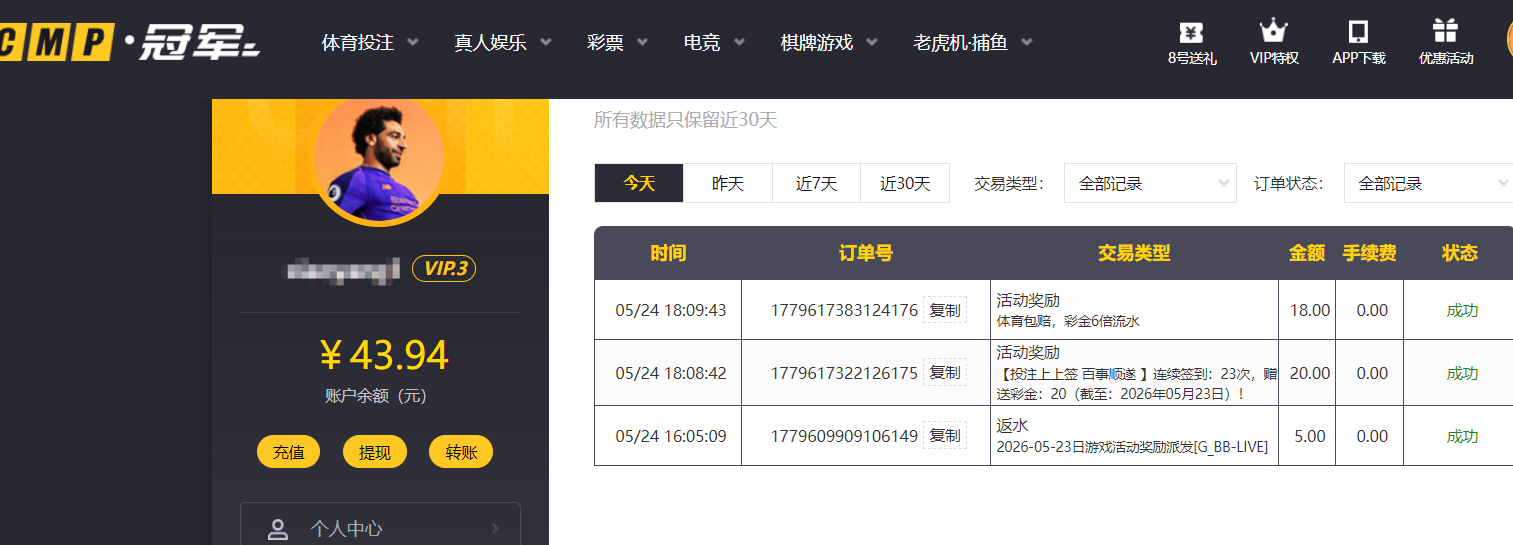Viewport: 1513px width, 545px height.
Task: Expand the 电竞 menu
Action: tap(715, 43)
